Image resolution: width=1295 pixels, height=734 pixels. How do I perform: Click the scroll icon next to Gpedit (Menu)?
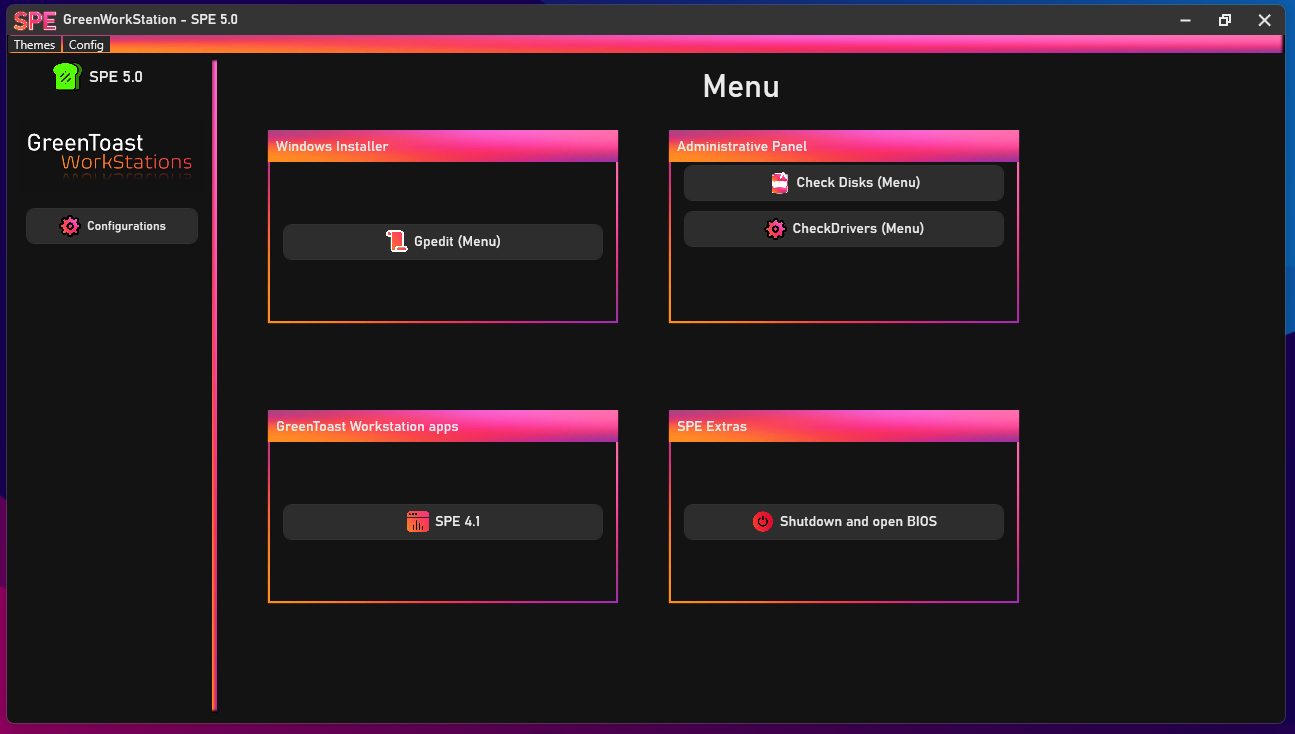(x=397, y=241)
